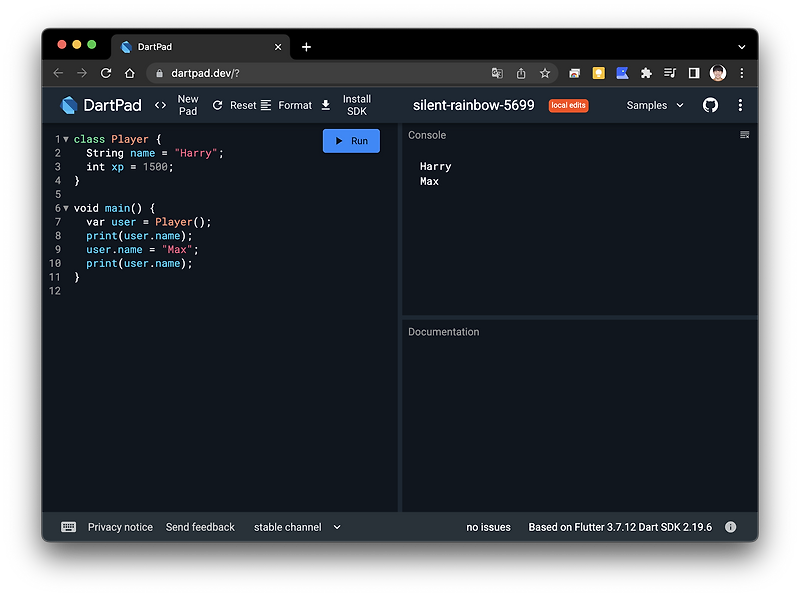The width and height of the screenshot is (800, 597).
Task: Open the Chrome extensions puzzle icon
Action: [646, 73]
